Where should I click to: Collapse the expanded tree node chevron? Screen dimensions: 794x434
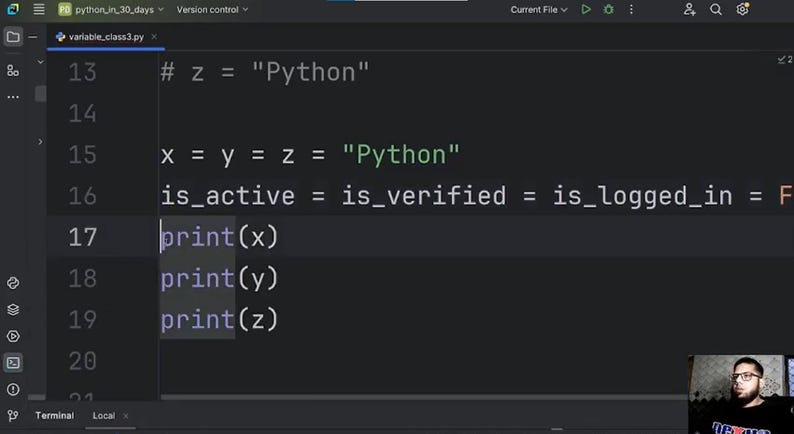[41, 62]
